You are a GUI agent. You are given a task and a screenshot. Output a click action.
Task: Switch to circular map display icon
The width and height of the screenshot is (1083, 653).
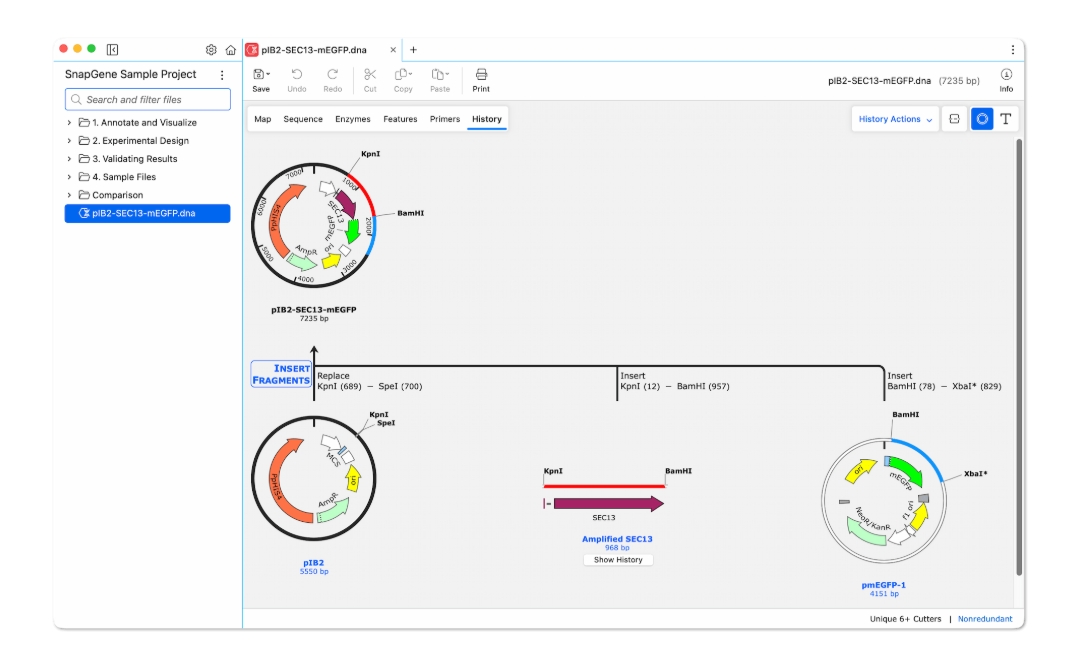(981, 119)
